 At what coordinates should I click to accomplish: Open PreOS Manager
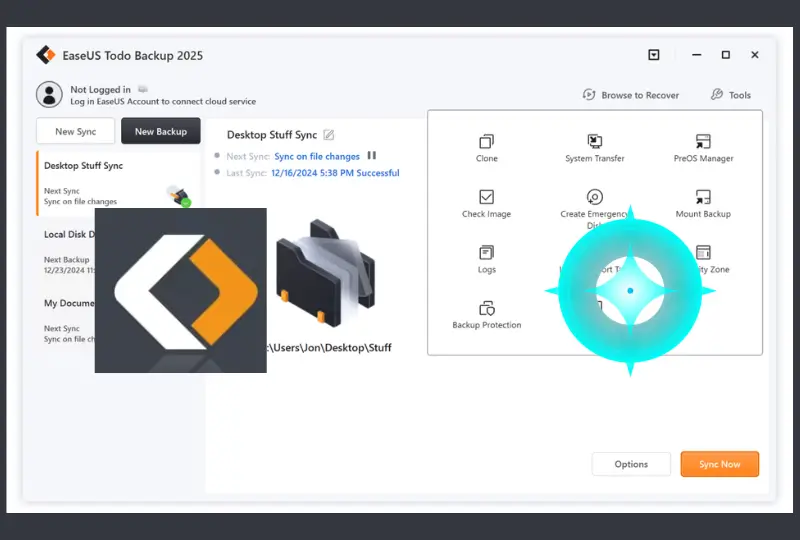coord(703,148)
